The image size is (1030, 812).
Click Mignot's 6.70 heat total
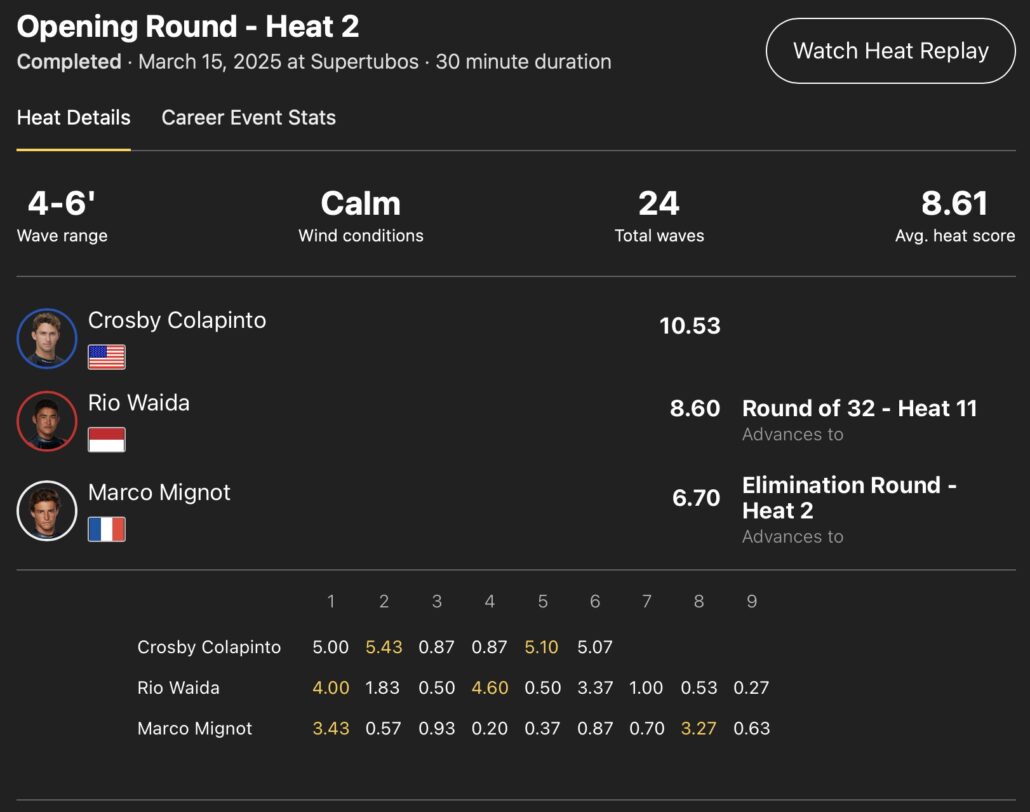696,498
